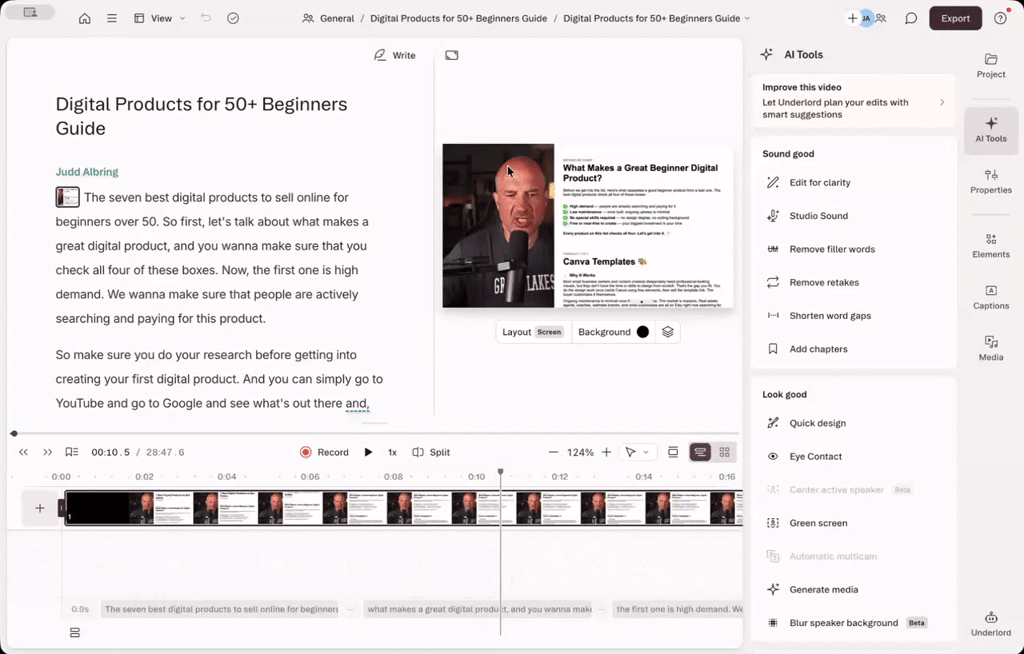This screenshot has width=1024, height=654.
Task: Open Quick design tool
Action: 817,423
